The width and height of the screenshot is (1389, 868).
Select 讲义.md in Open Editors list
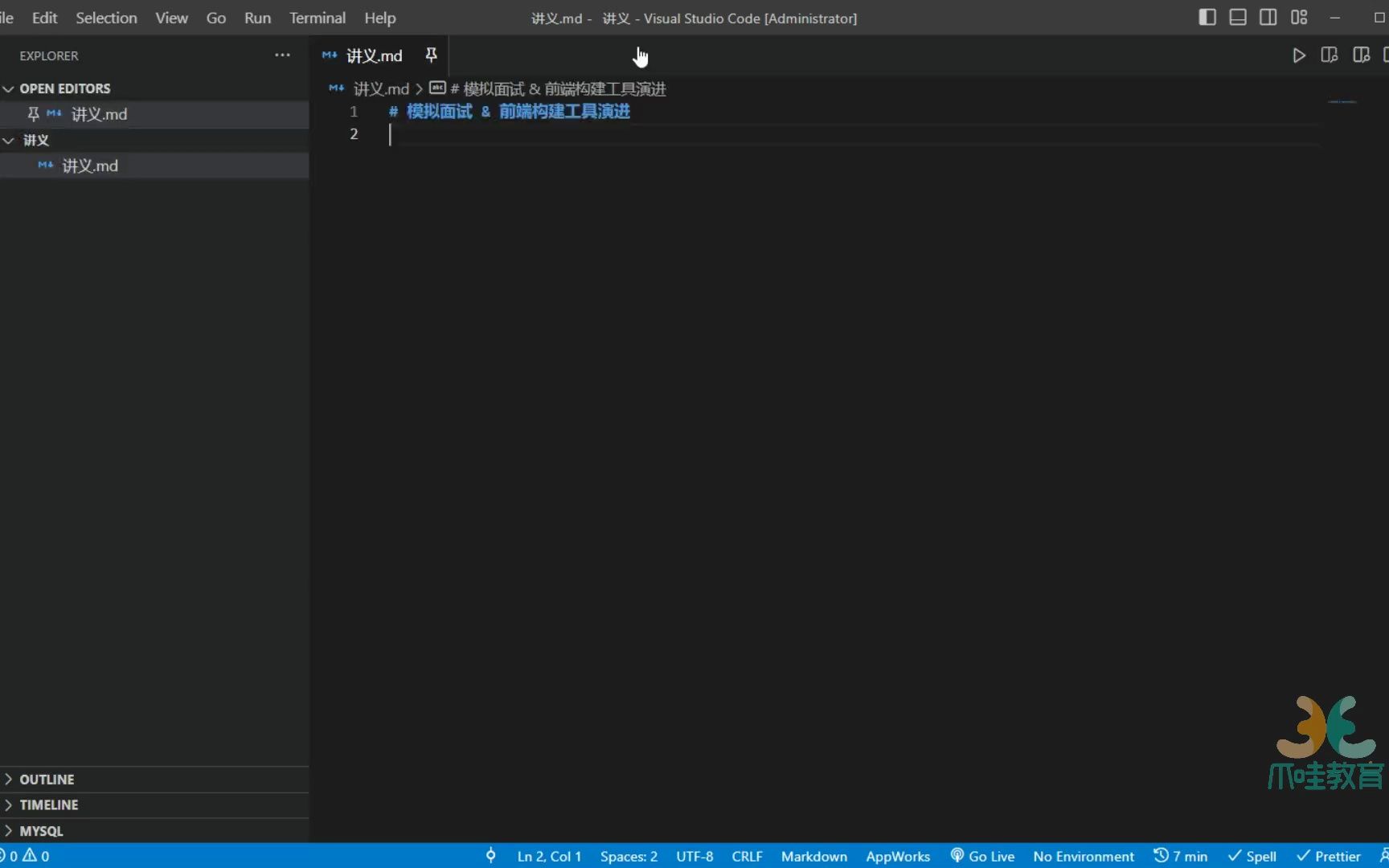click(154, 114)
